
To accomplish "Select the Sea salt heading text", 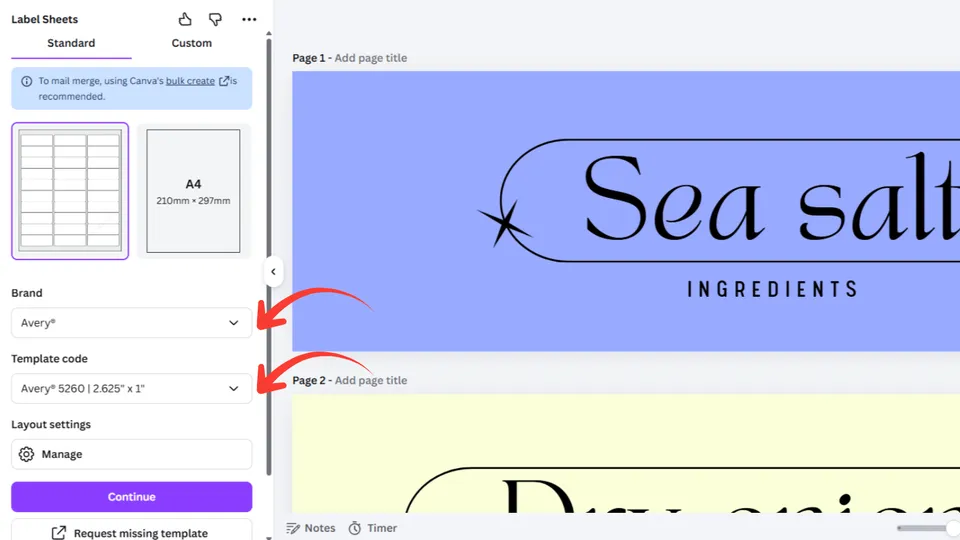I will [x=771, y=197].
